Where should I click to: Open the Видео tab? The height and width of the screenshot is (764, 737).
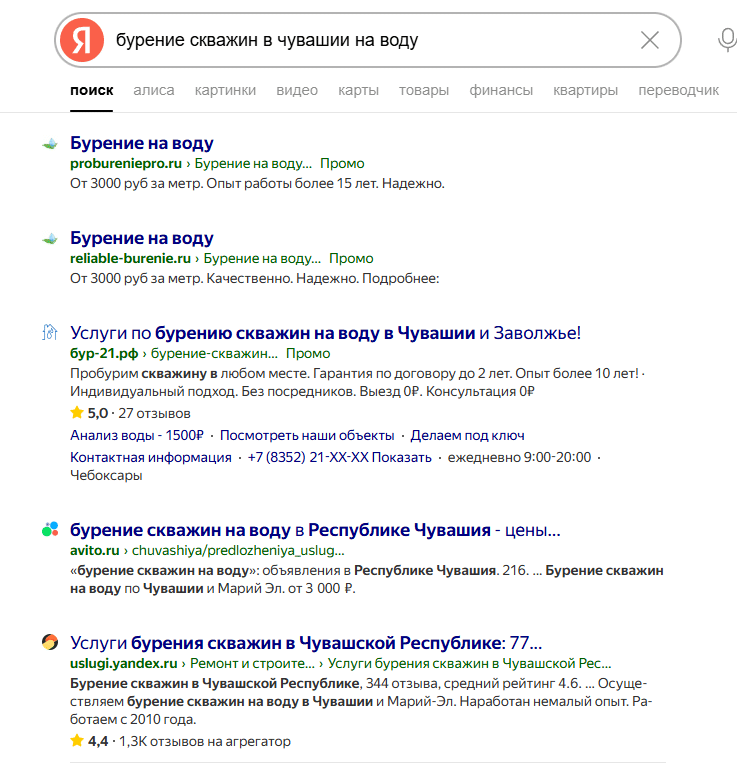tap(297, 90)
